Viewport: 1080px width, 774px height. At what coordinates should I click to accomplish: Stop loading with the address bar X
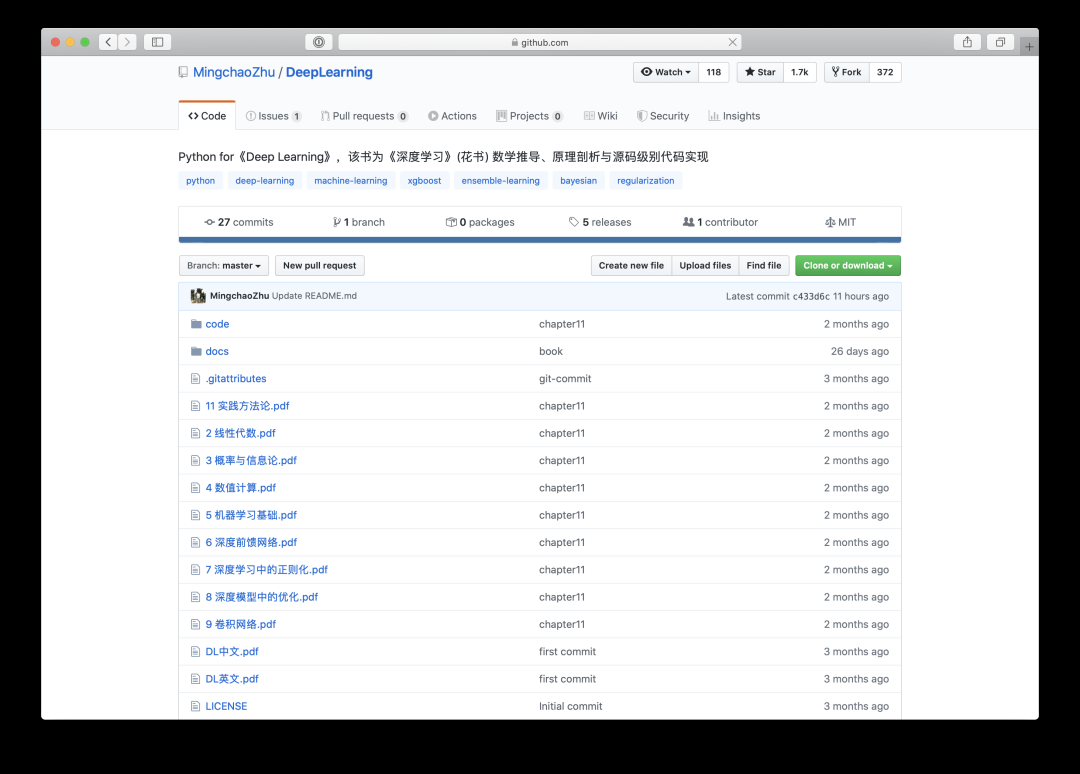[733, 42]
